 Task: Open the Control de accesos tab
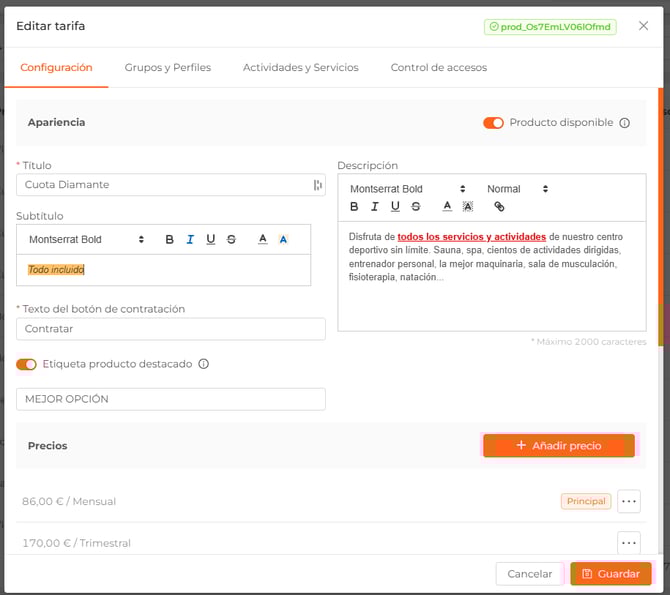coord(438,68)
